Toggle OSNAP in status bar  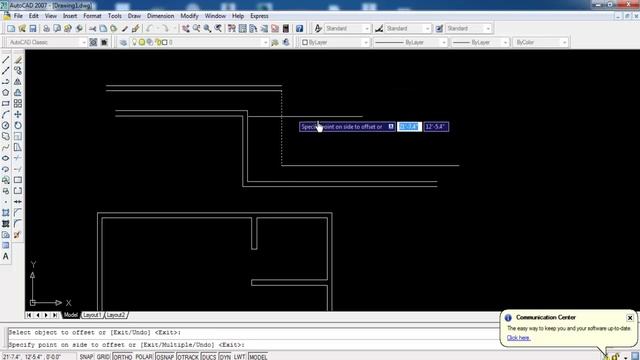165,357
